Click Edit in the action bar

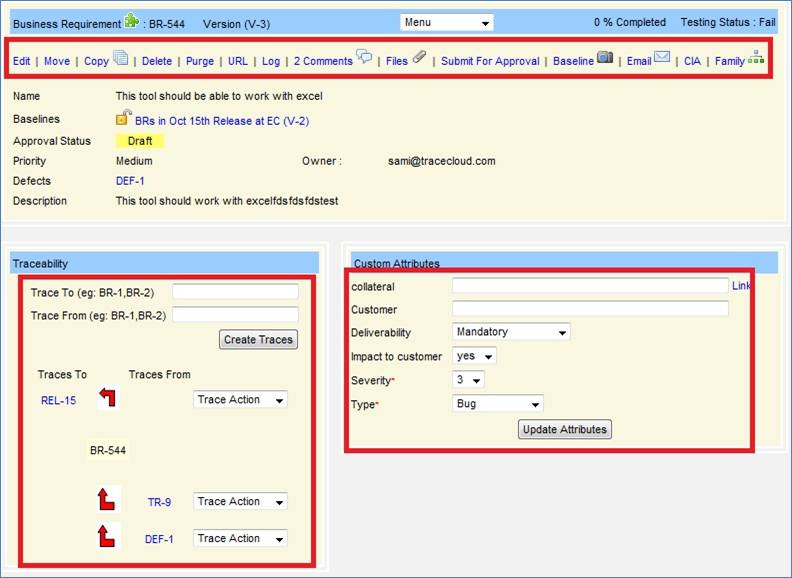[21, 61]
